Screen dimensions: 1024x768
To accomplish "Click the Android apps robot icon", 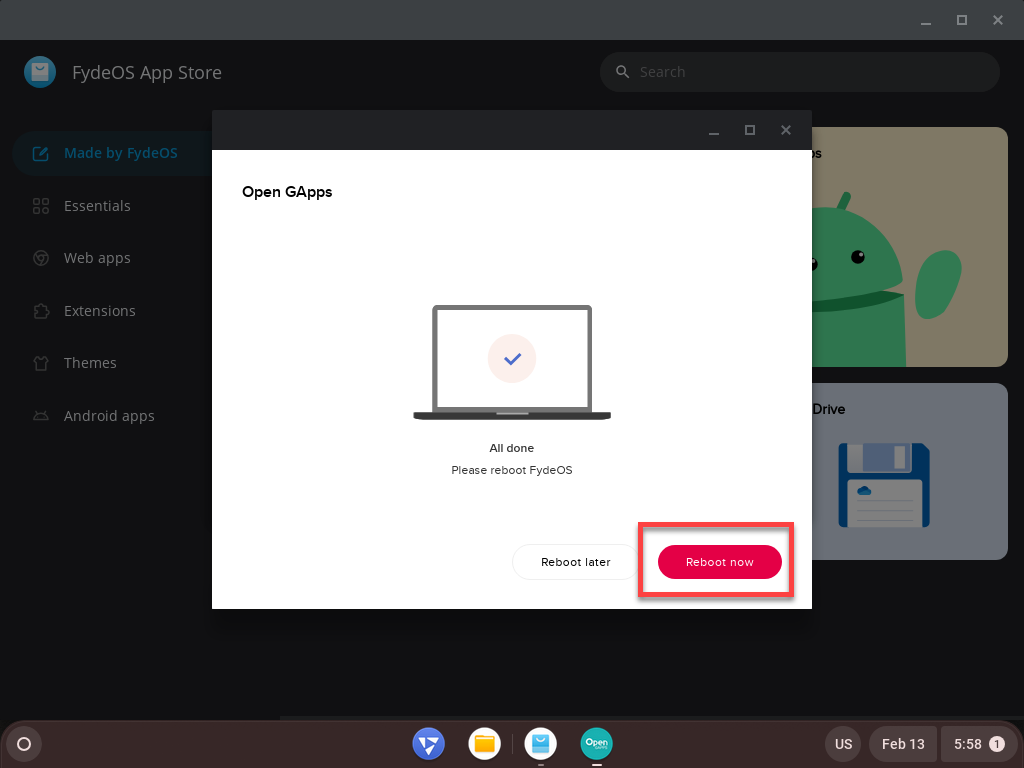I will pos(40,416).
